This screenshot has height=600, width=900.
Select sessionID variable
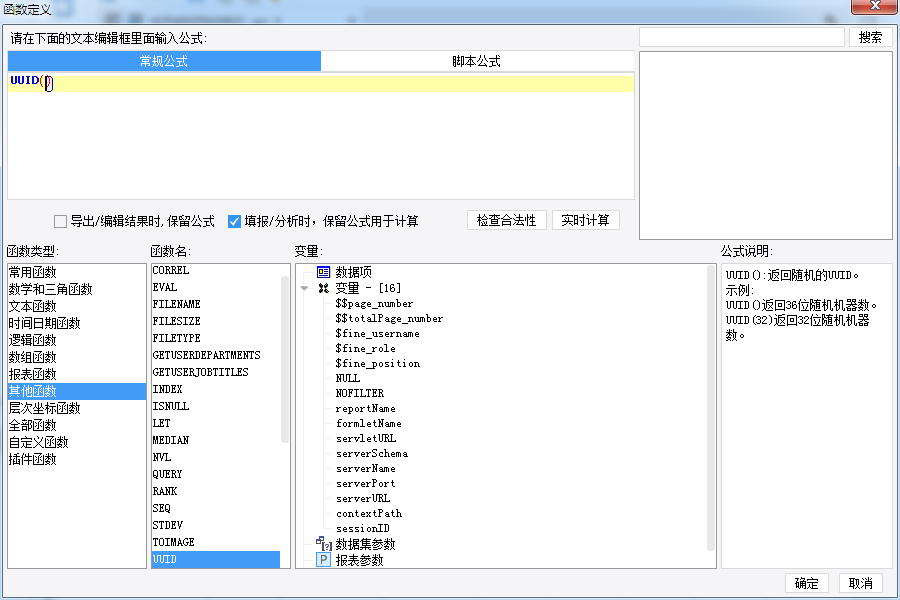[x=363, y=528]
